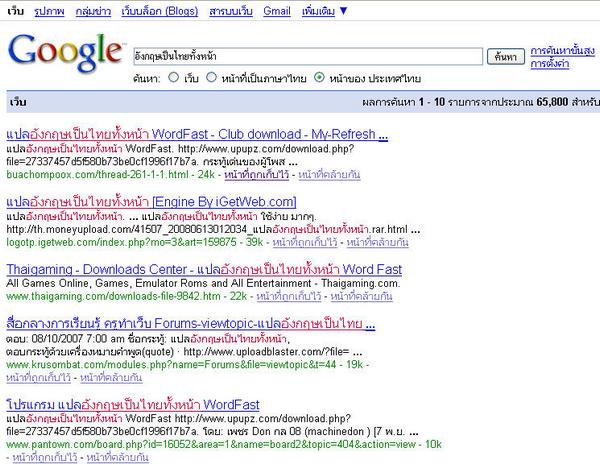Click the results count 65,800 text
The height and width of the screenshot is (473, 600).
pyautogui.click(x=552, y=102)
